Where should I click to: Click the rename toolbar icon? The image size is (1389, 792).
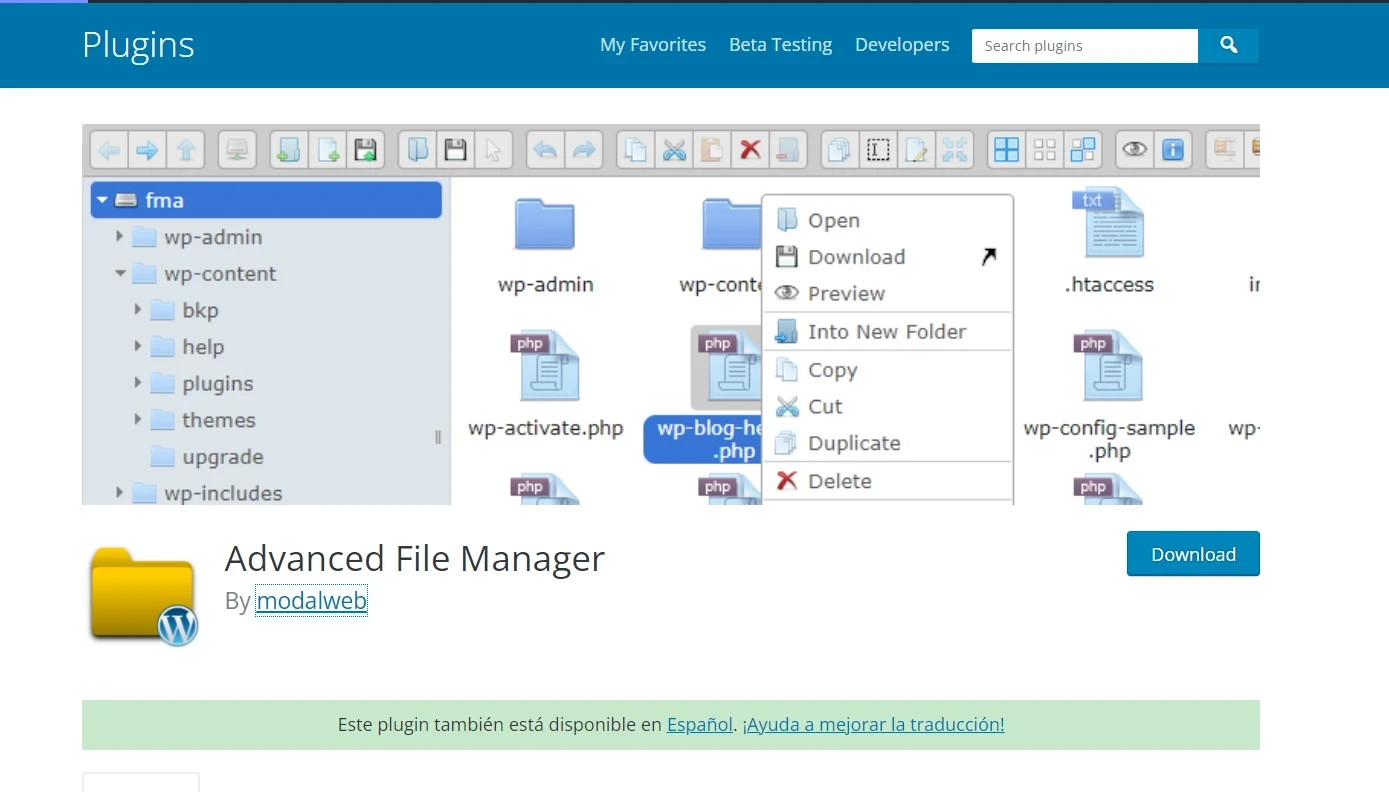(878, 150)
